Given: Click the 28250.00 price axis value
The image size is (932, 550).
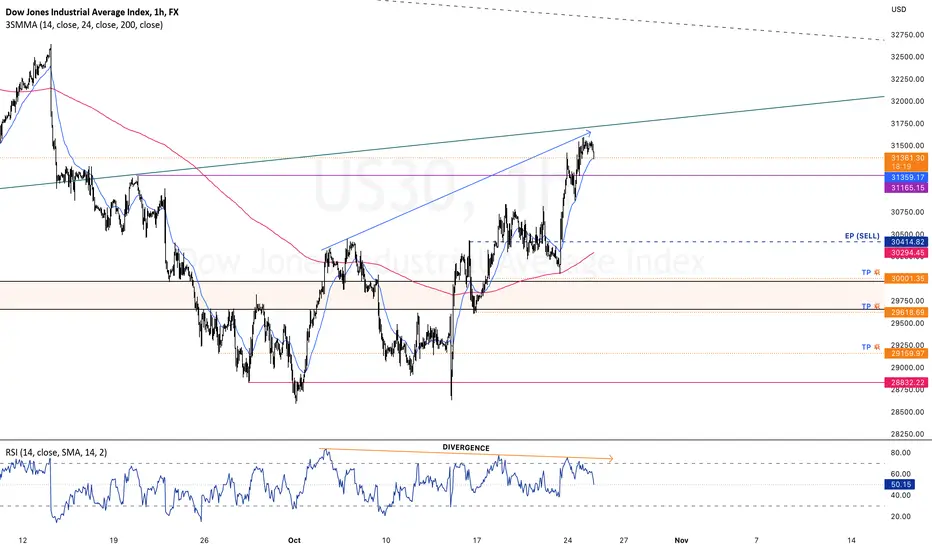Looking at the screenshot, I should (x=907, y=434).
